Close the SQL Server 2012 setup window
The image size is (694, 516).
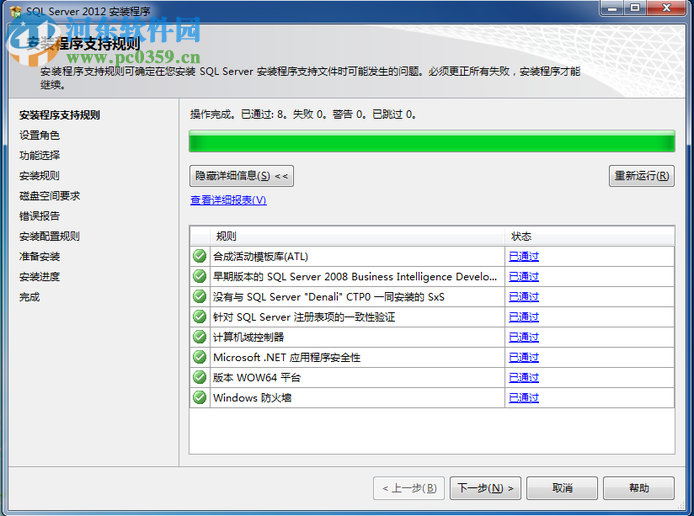(x=667, y=8)
